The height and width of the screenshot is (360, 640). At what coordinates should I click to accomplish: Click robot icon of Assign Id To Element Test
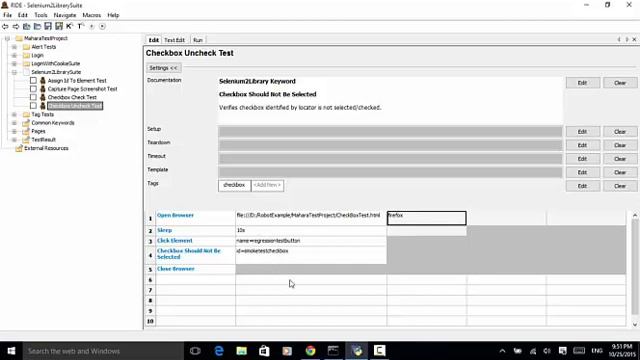(x=42, y=80)
